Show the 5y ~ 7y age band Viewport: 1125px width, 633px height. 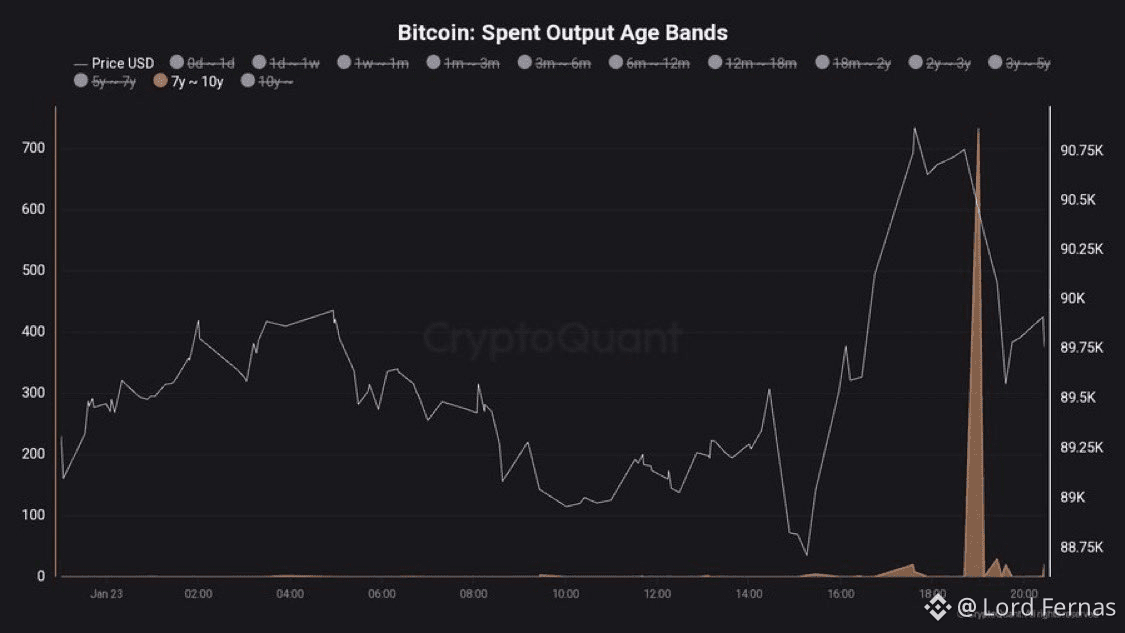point(81,81)
